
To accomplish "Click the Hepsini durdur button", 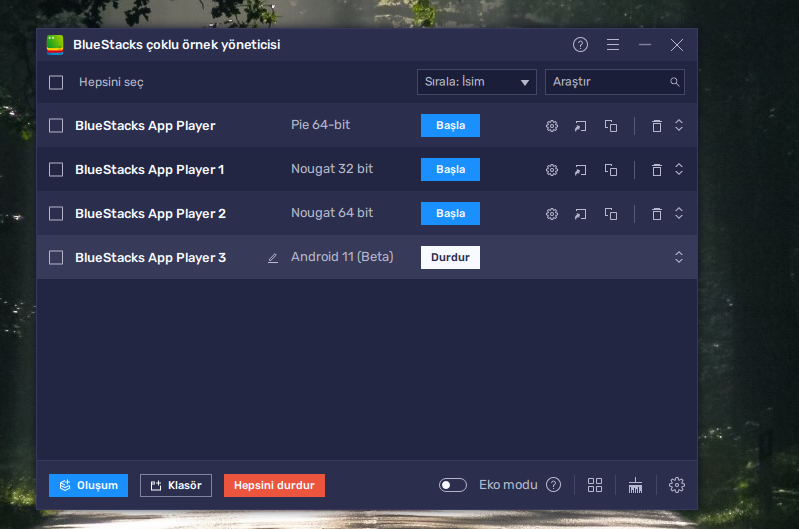I will point(274,485).
